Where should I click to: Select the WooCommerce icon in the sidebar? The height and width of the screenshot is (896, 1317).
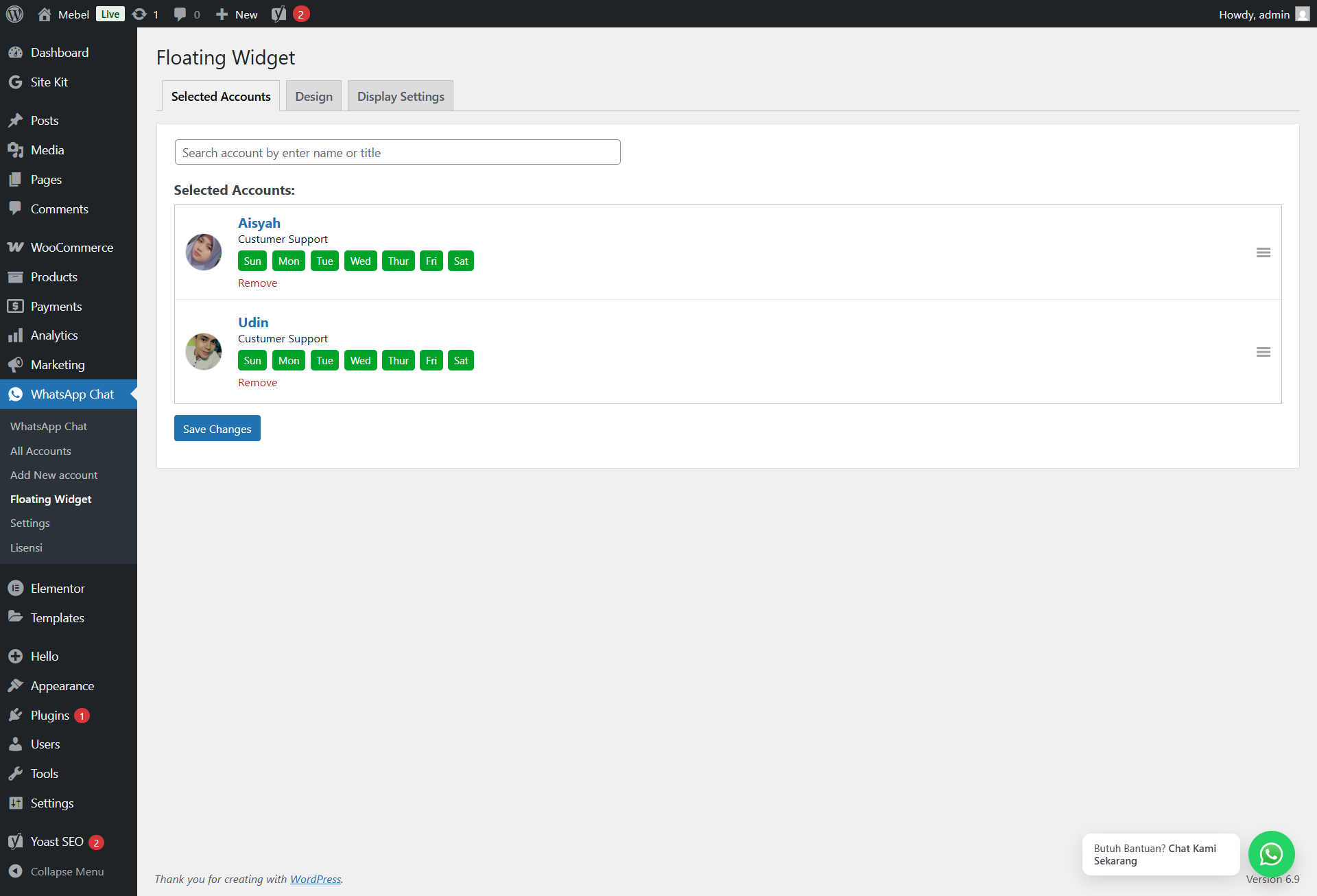click(x=15, y=247)
